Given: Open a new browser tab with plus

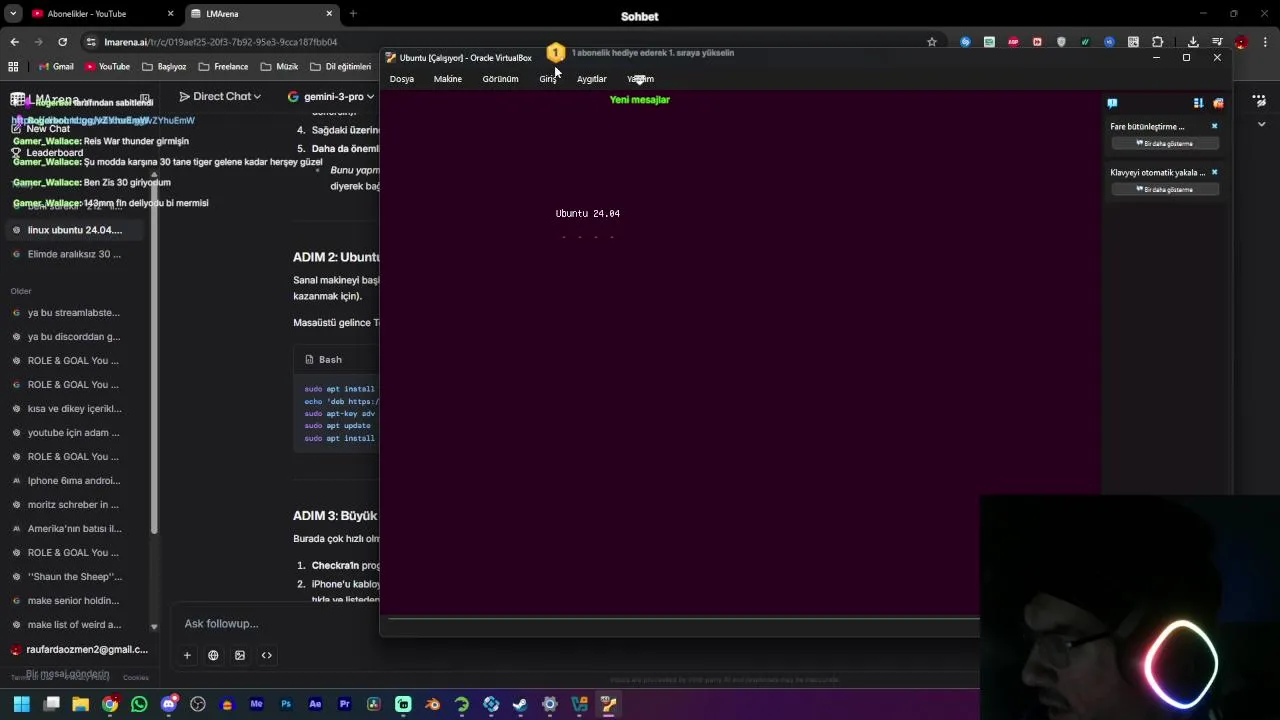Looking at the screenshot, I should (353, 14).
